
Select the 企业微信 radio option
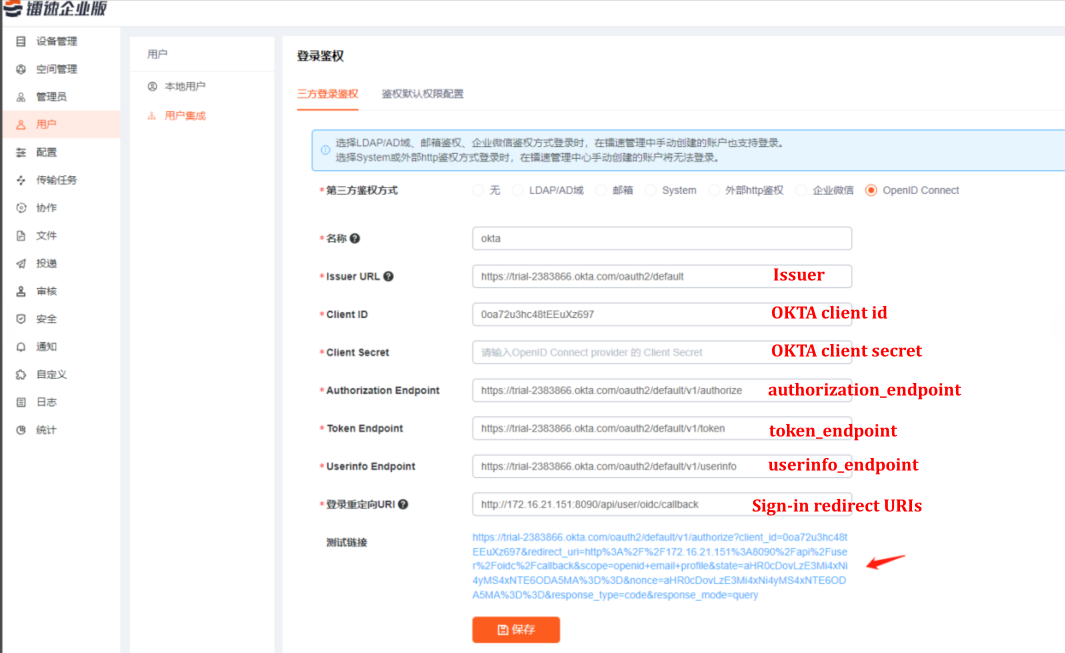(x=801, y=190)
